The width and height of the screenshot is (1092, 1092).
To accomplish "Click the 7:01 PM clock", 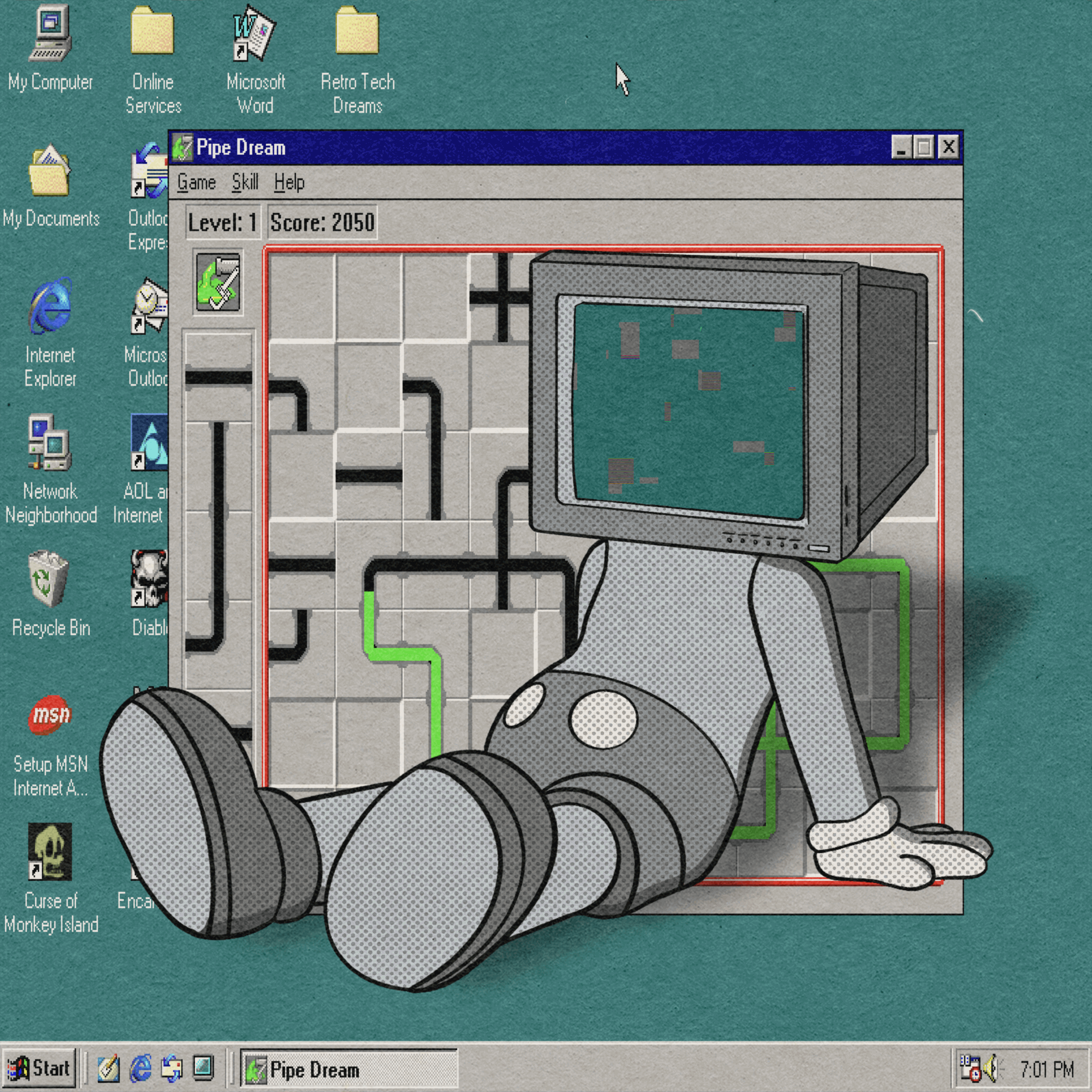I will point(1047,1069).
